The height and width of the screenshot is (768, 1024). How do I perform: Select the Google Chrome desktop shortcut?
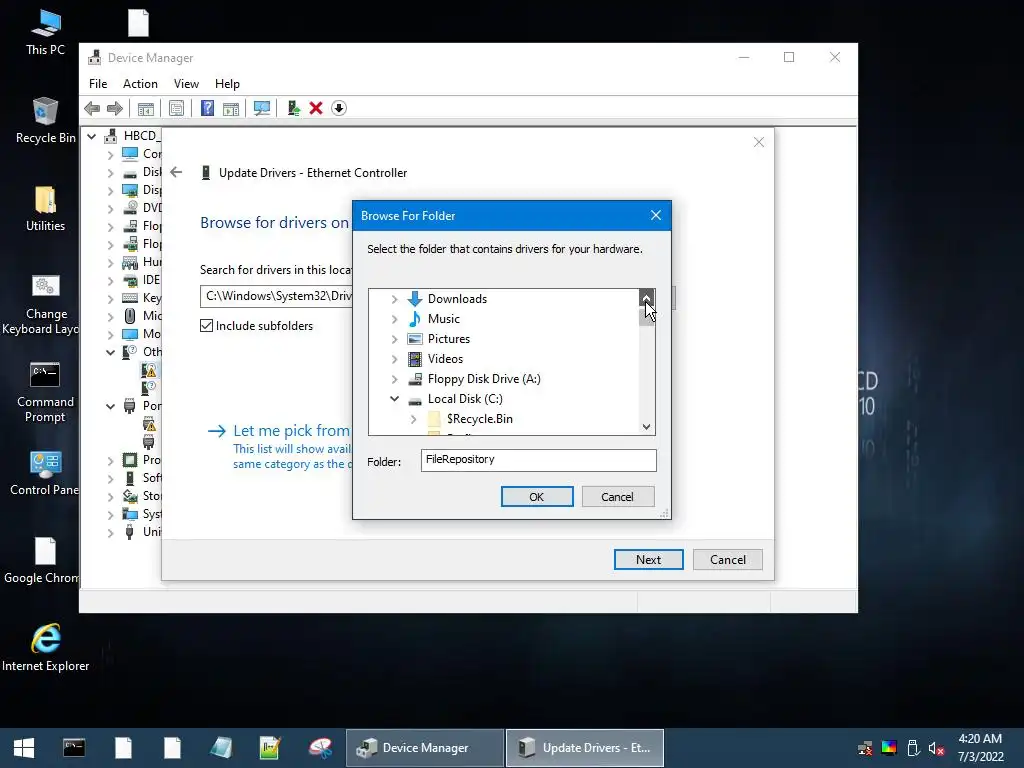43,560
